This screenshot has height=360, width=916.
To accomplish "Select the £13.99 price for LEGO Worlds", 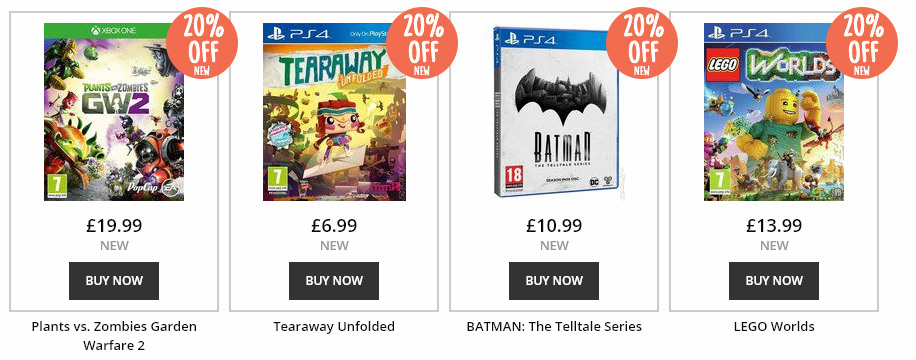I will tap(774, 225).
